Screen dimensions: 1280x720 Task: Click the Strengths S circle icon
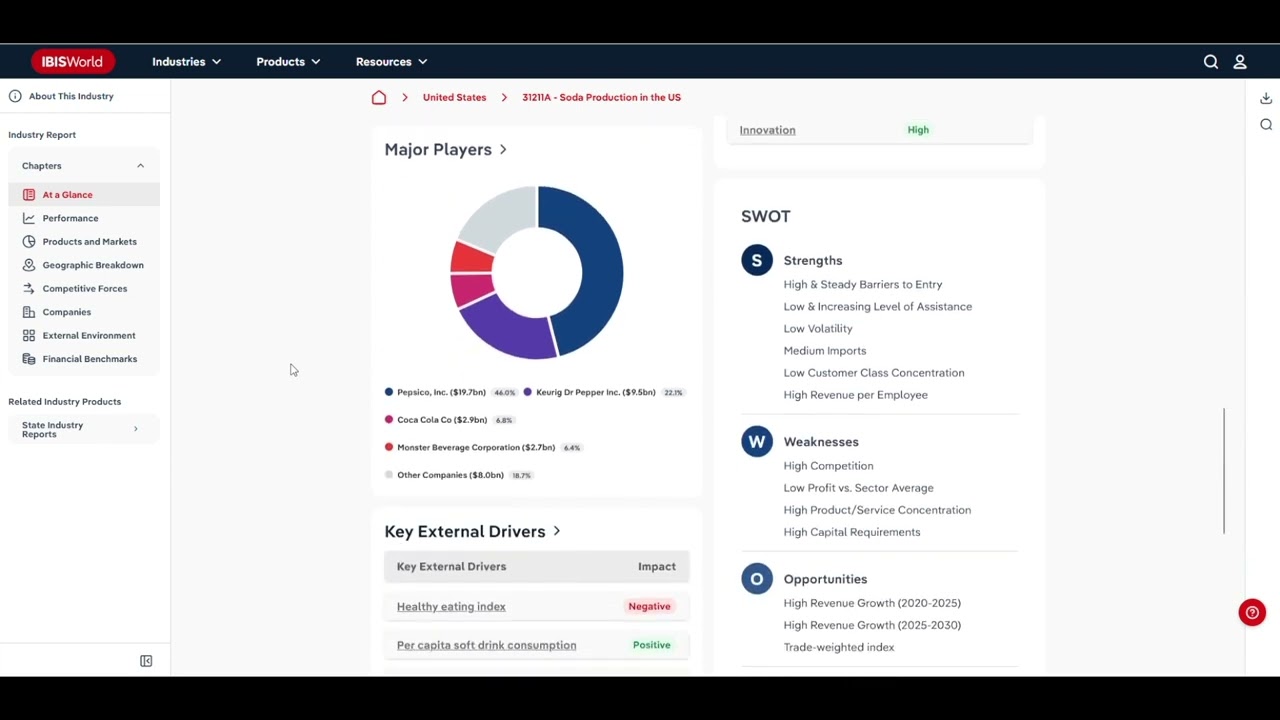click(757, 260)
